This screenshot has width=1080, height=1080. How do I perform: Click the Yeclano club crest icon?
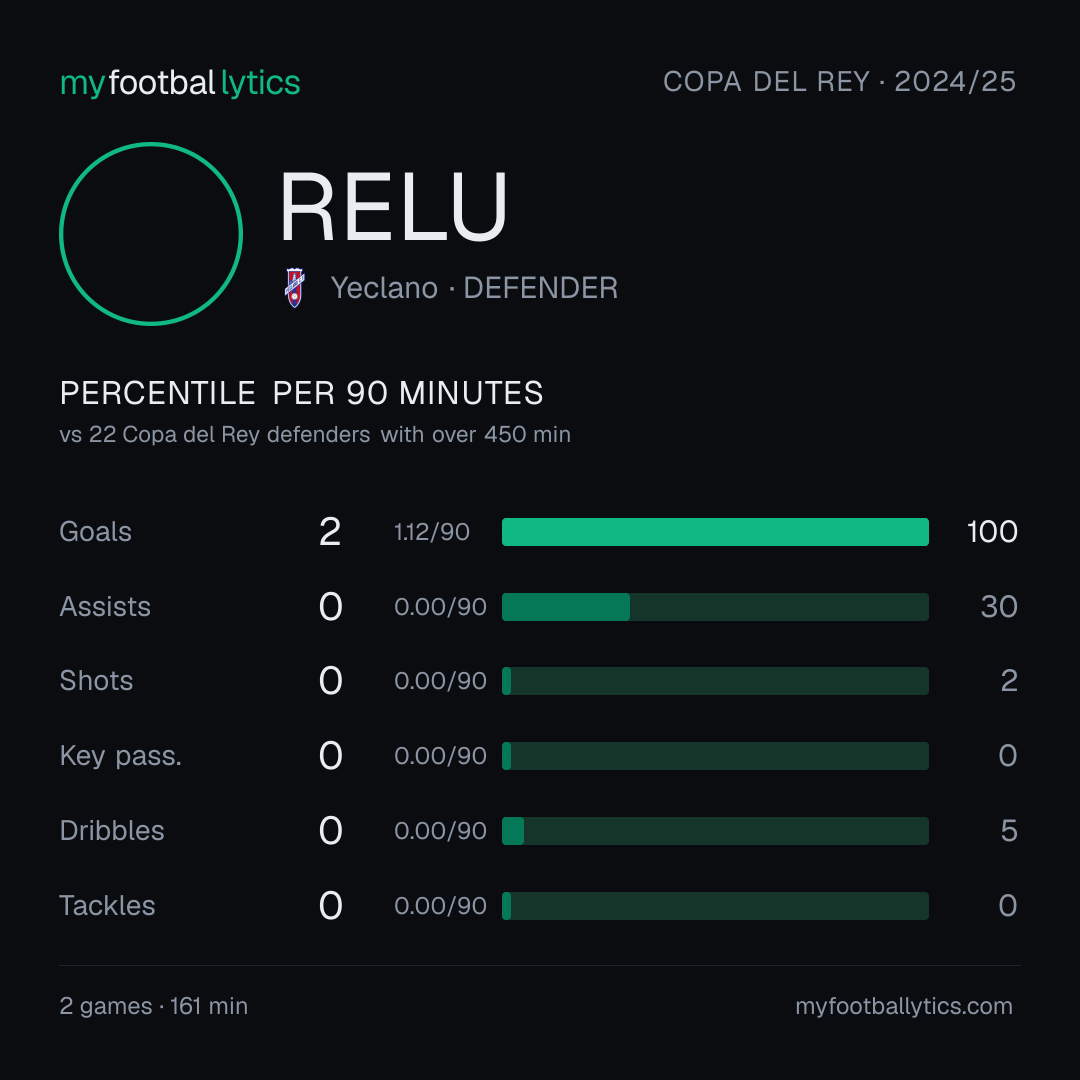click(x=295, y=288)
